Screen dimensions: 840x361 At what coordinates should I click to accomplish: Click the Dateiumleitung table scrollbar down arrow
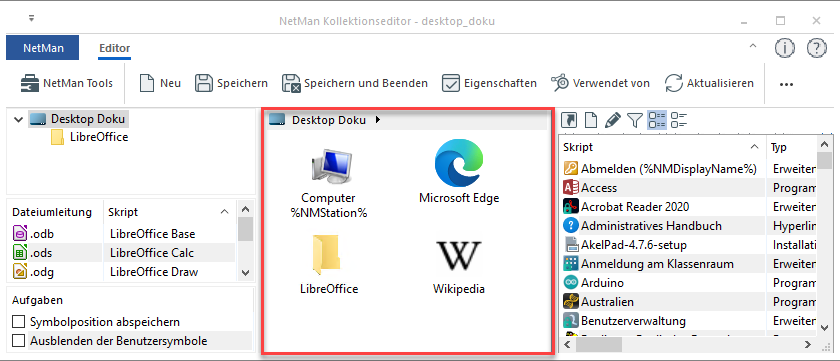(x=245, y=272)
